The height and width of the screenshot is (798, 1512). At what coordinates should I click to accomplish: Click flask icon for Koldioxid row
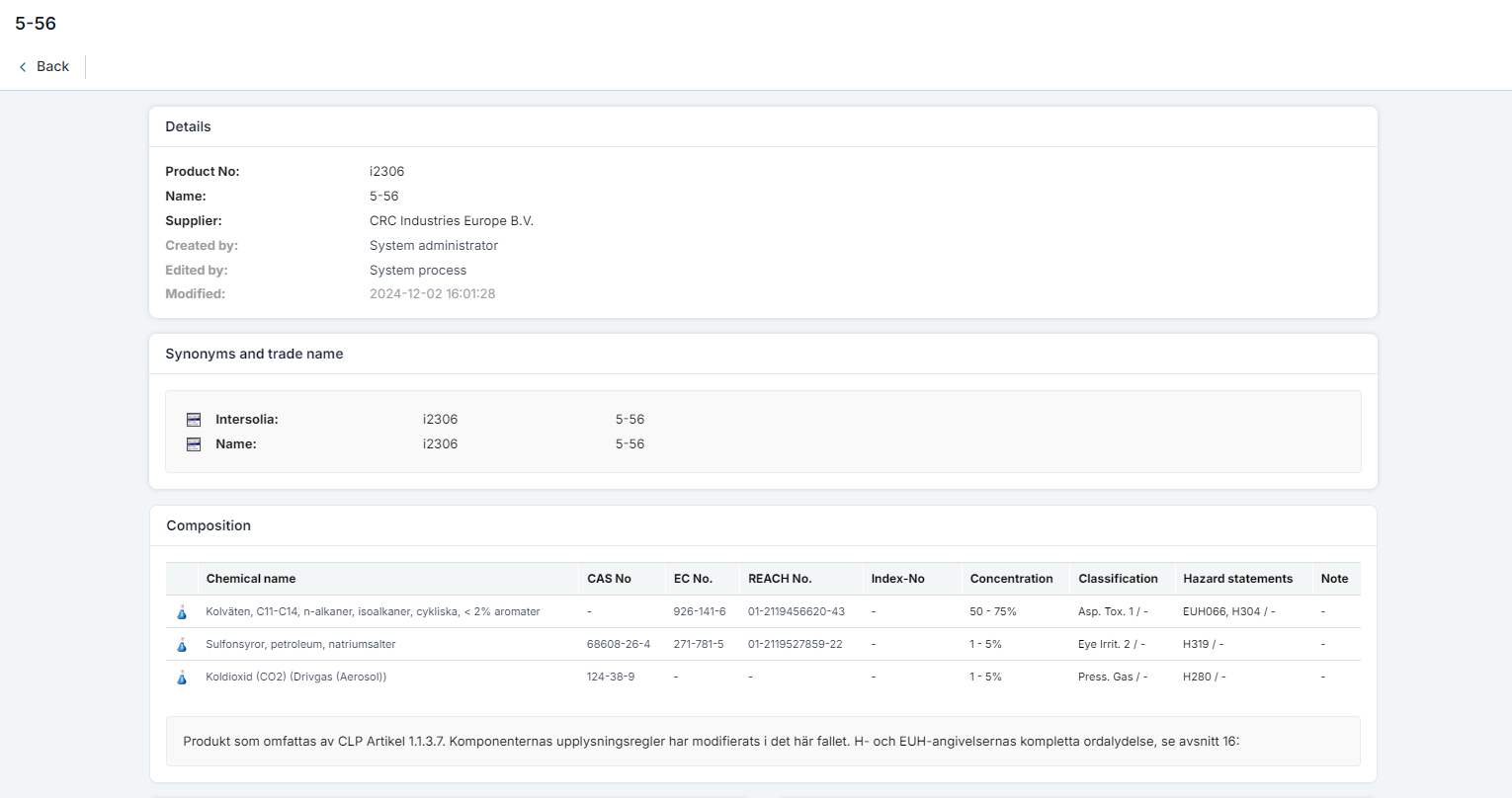[182, 678]
